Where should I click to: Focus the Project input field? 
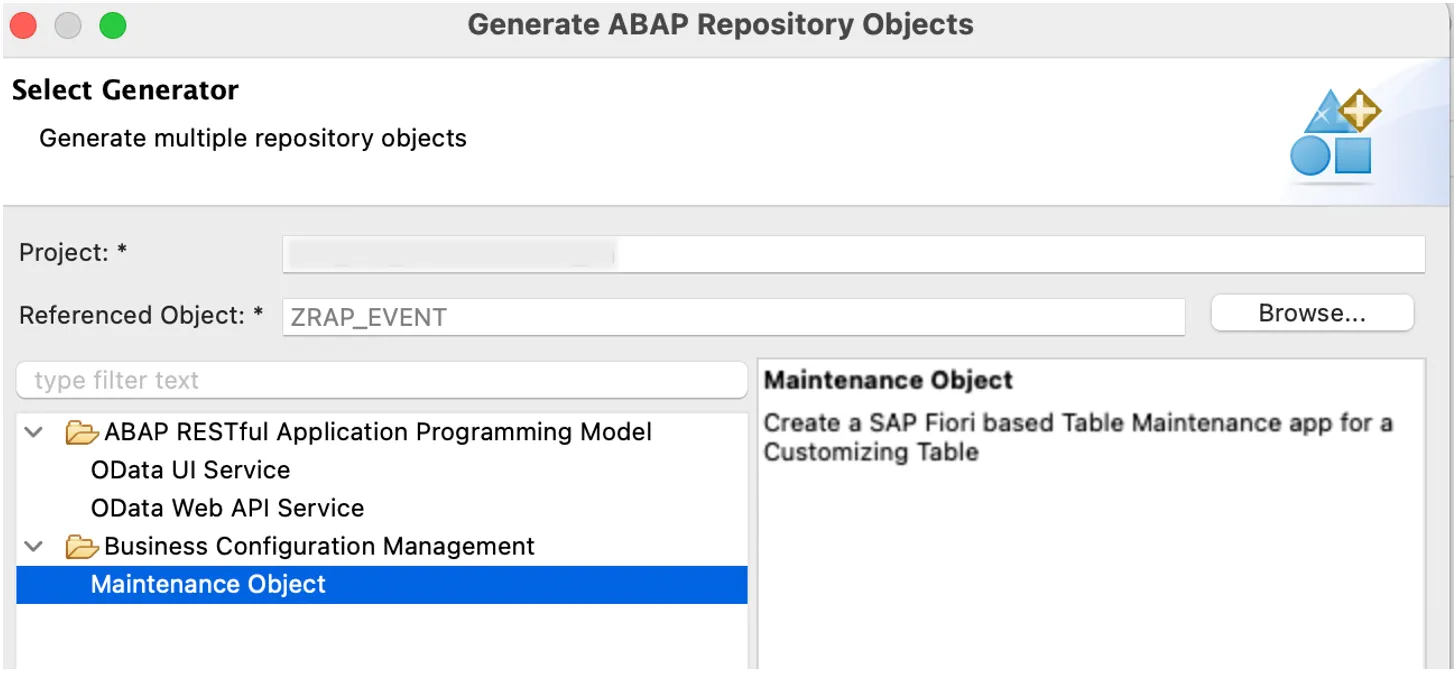[x=853, y=254]
